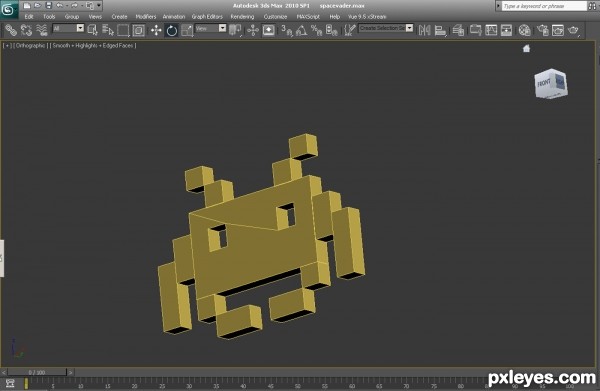This screenshot has height=391, width=600.
Task: Open the selection filter 'All' dropdown
Action: tap(80, 28)
